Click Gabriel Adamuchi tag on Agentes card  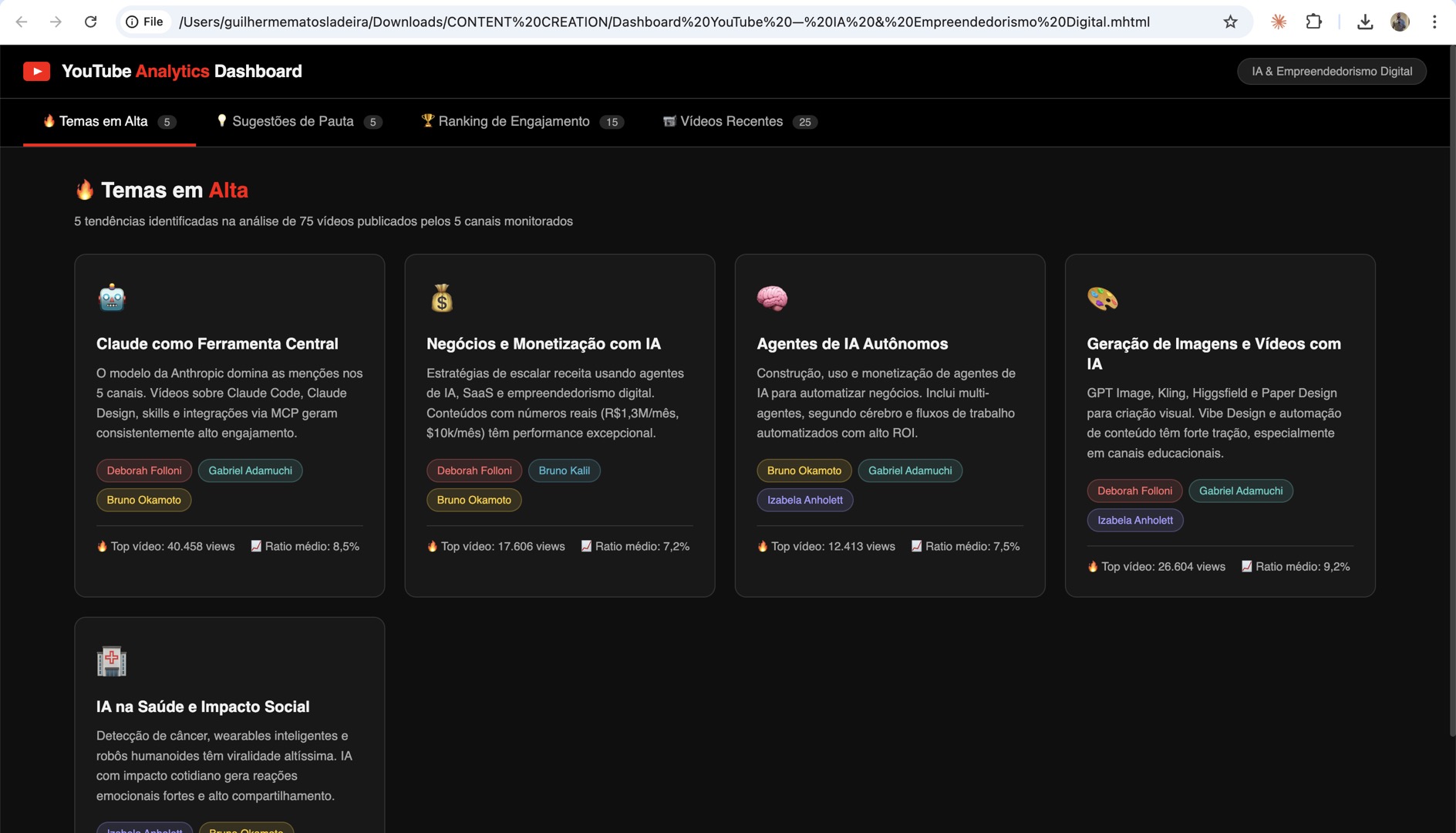910,470
